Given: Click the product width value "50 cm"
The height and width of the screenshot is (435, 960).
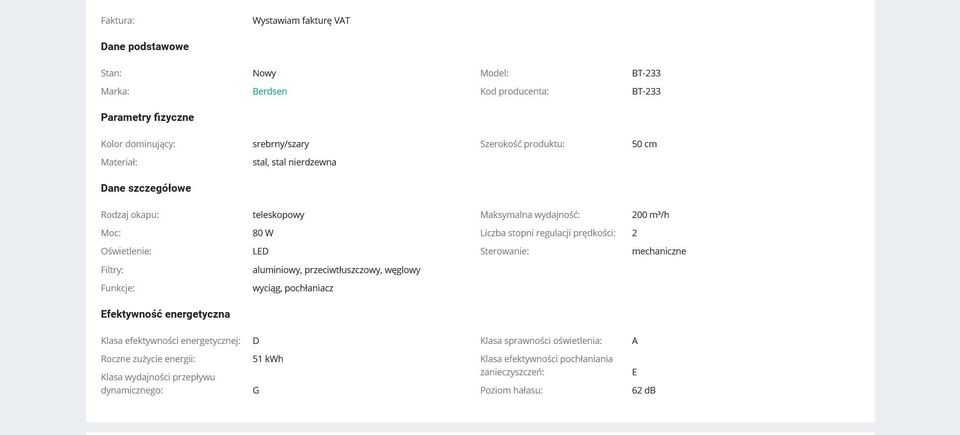Looking at the screenshot, I should [x=644, y=144].
